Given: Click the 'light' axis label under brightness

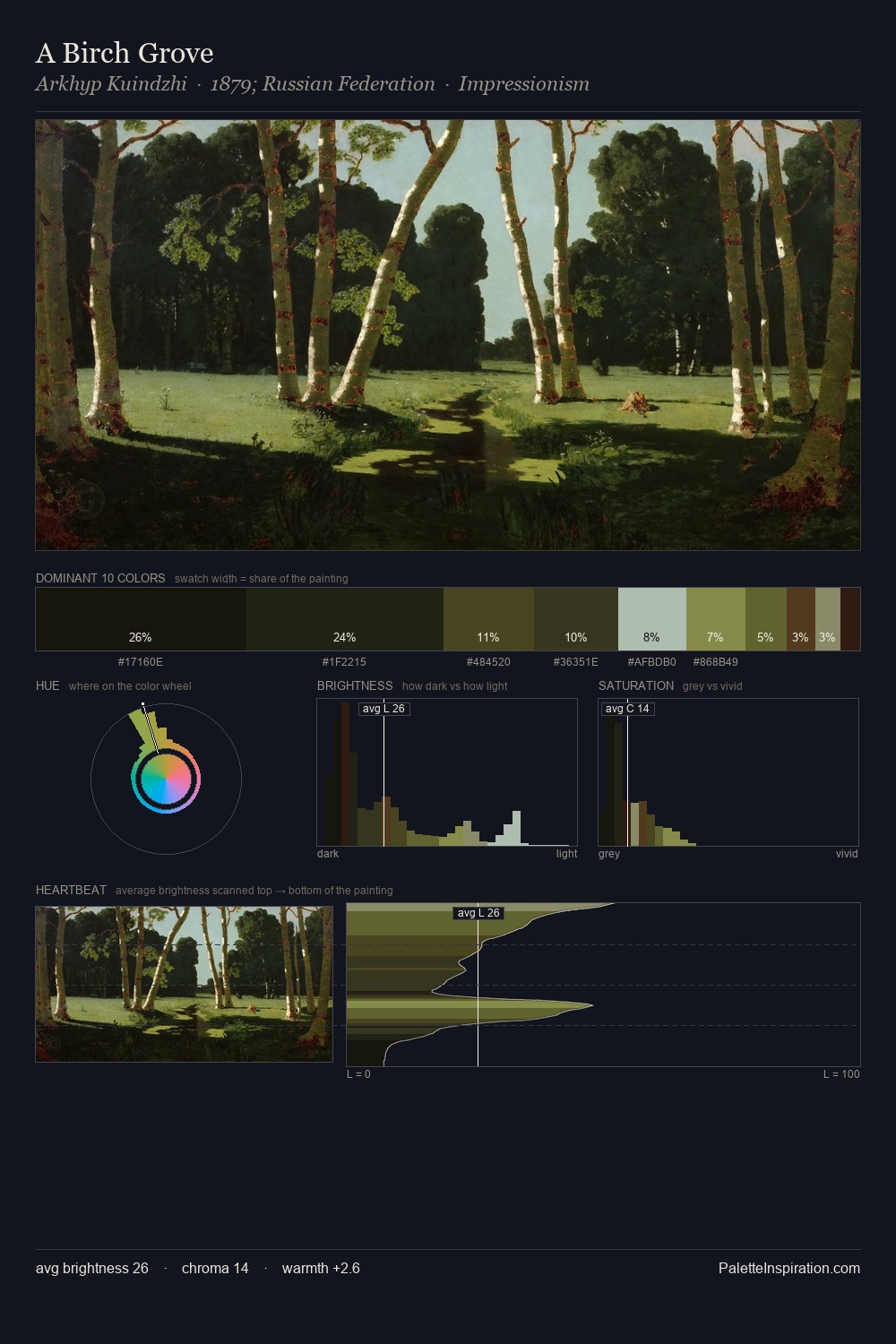Looking at the screenshot, I should point(566,854).
